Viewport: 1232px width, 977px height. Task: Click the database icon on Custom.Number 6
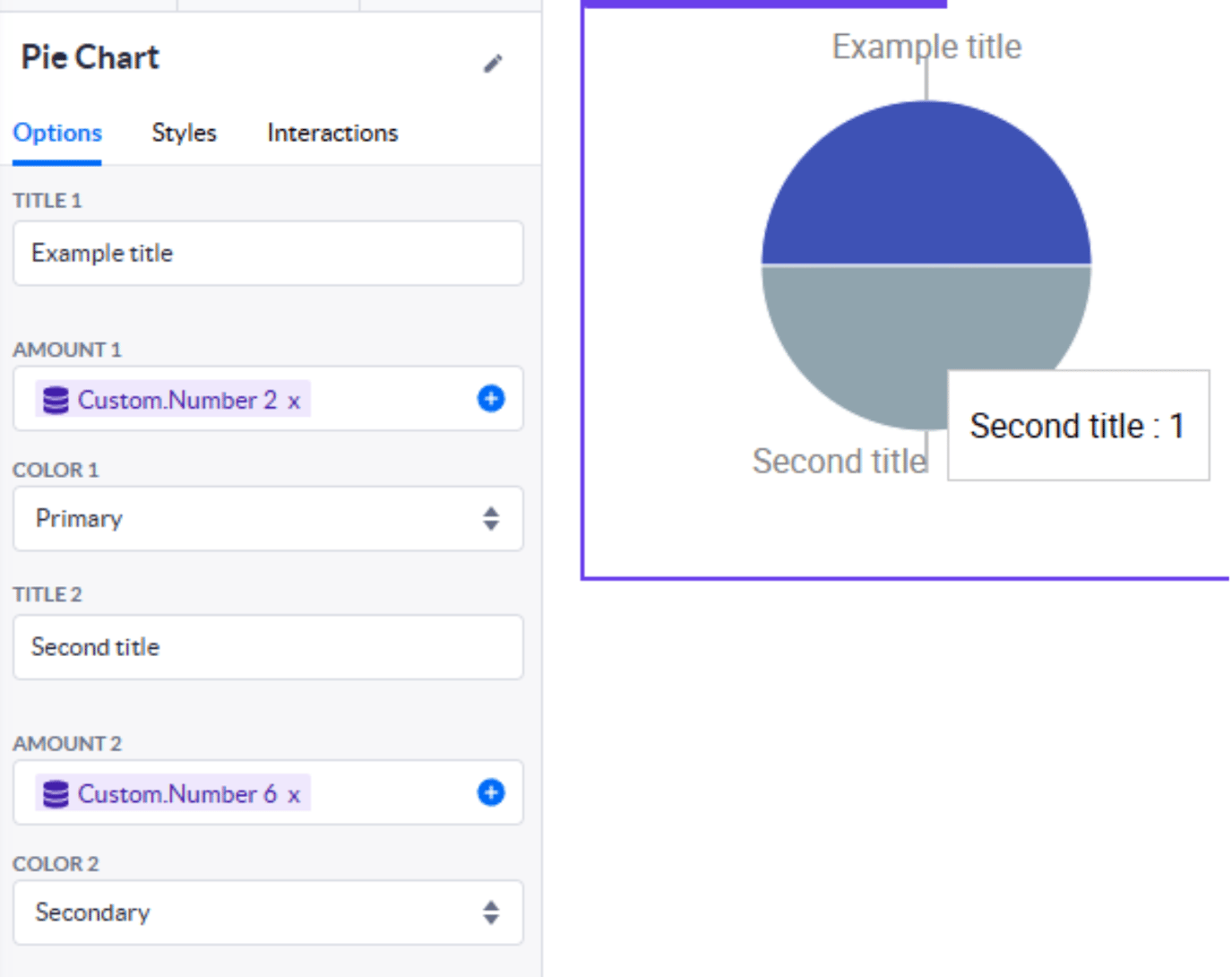pyautogui.click(x=56, y=794)
